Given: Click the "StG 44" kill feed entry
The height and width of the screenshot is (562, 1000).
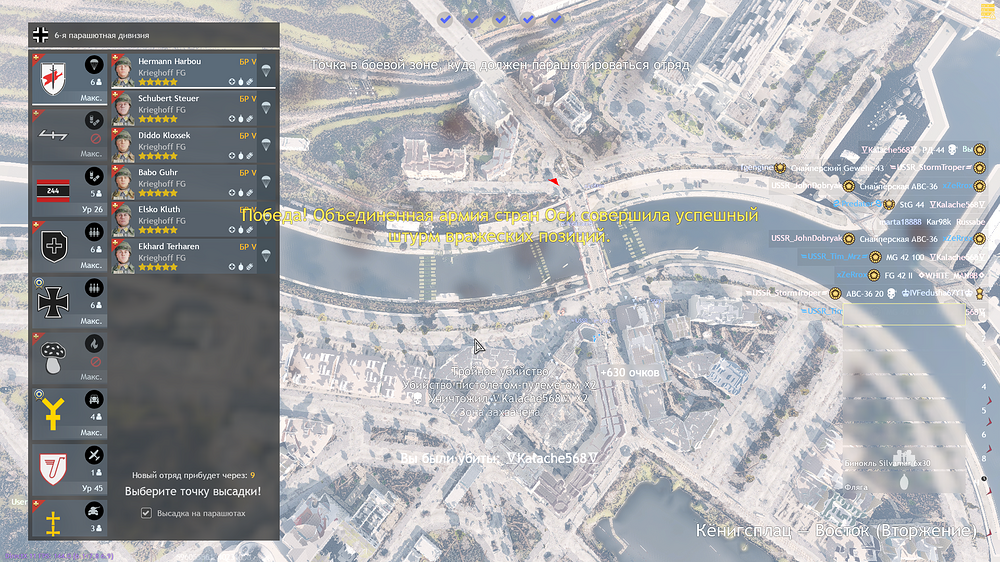Looking at the screenshot, I should click(x=912, y=205).
